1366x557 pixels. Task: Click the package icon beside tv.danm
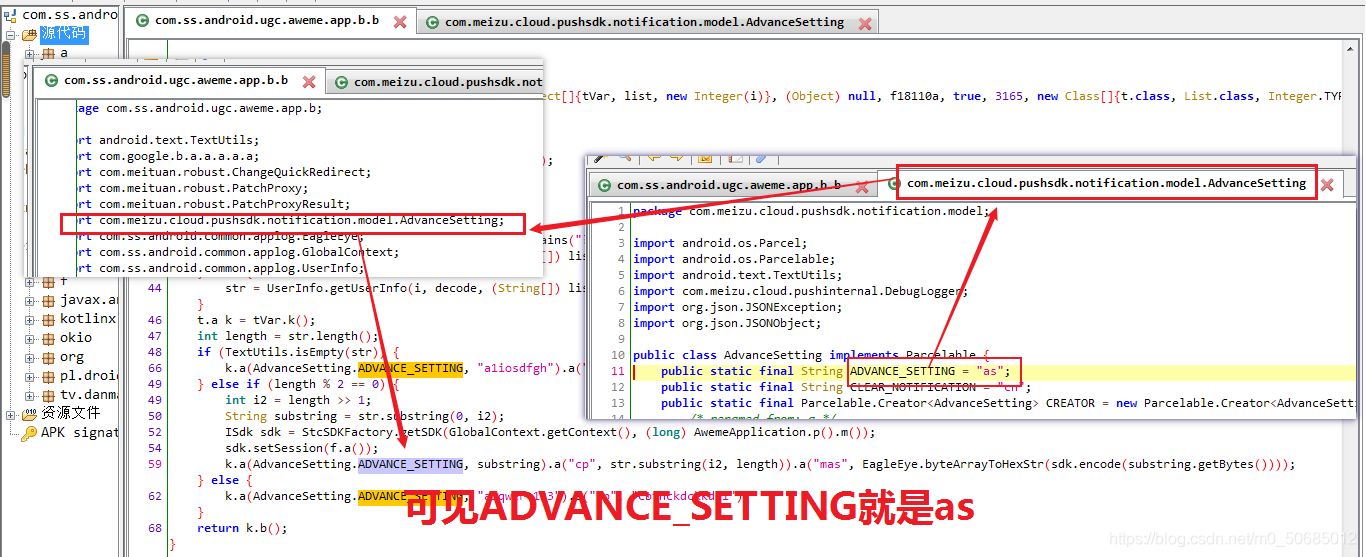point(47,395)
